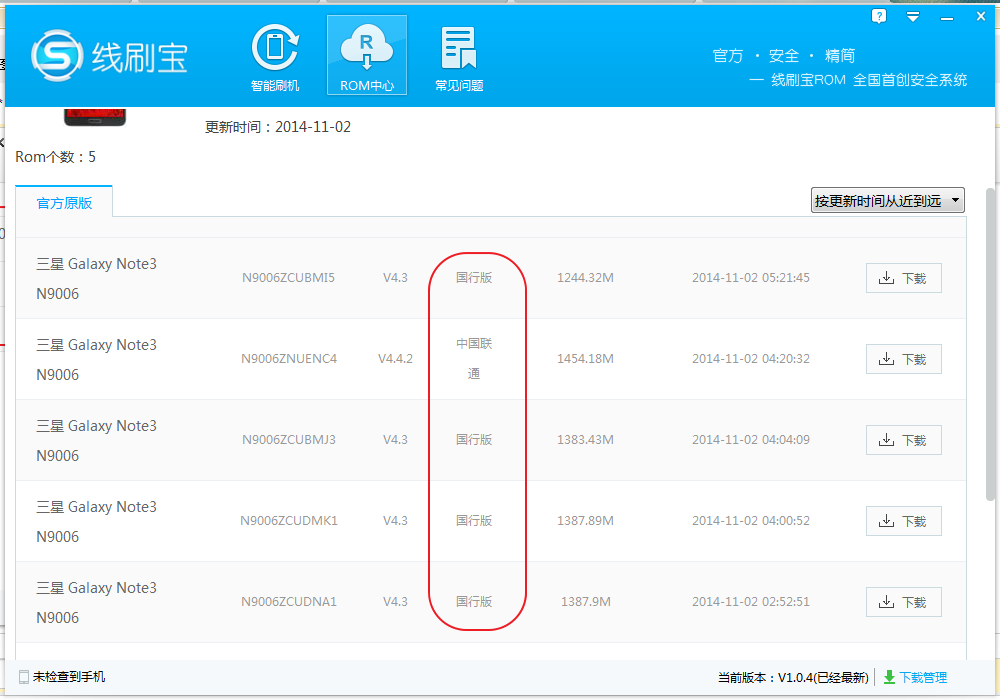Select the N9006ZNUENC4 version text
The height and width of the screenshot is (700, 1000).
(x=289, y=359)
